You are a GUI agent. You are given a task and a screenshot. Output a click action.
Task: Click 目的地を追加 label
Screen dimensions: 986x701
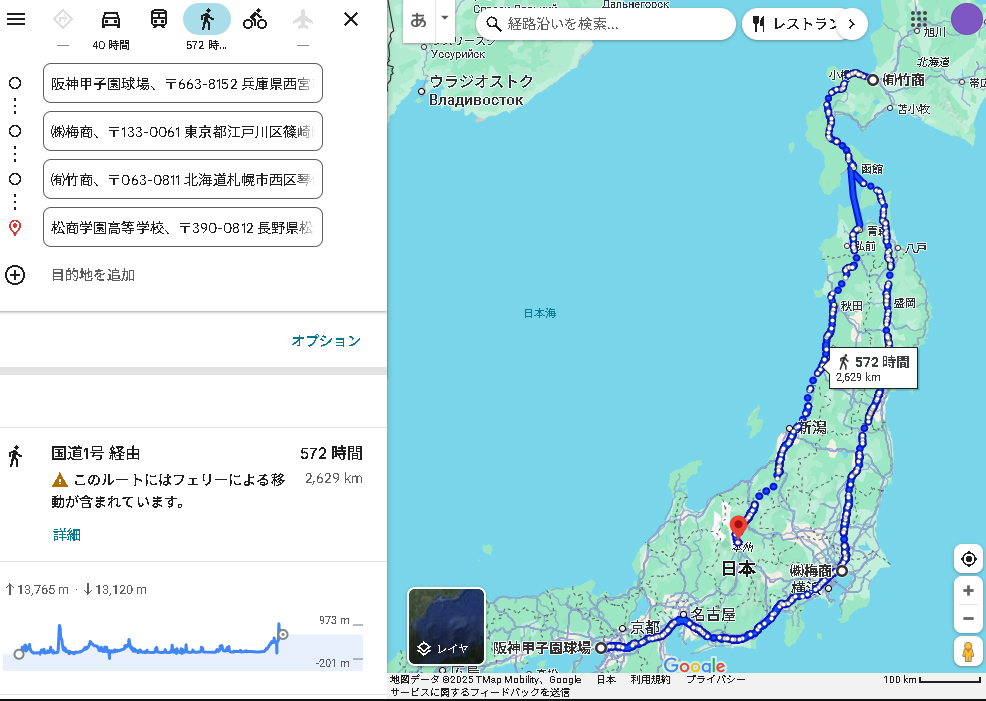point(93,275)
